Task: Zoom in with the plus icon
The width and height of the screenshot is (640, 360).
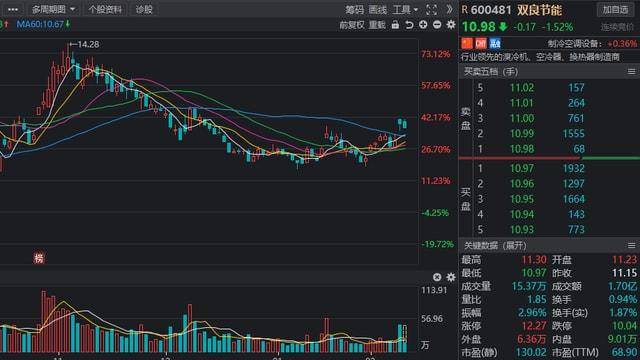Action: [x=423, y=25]
